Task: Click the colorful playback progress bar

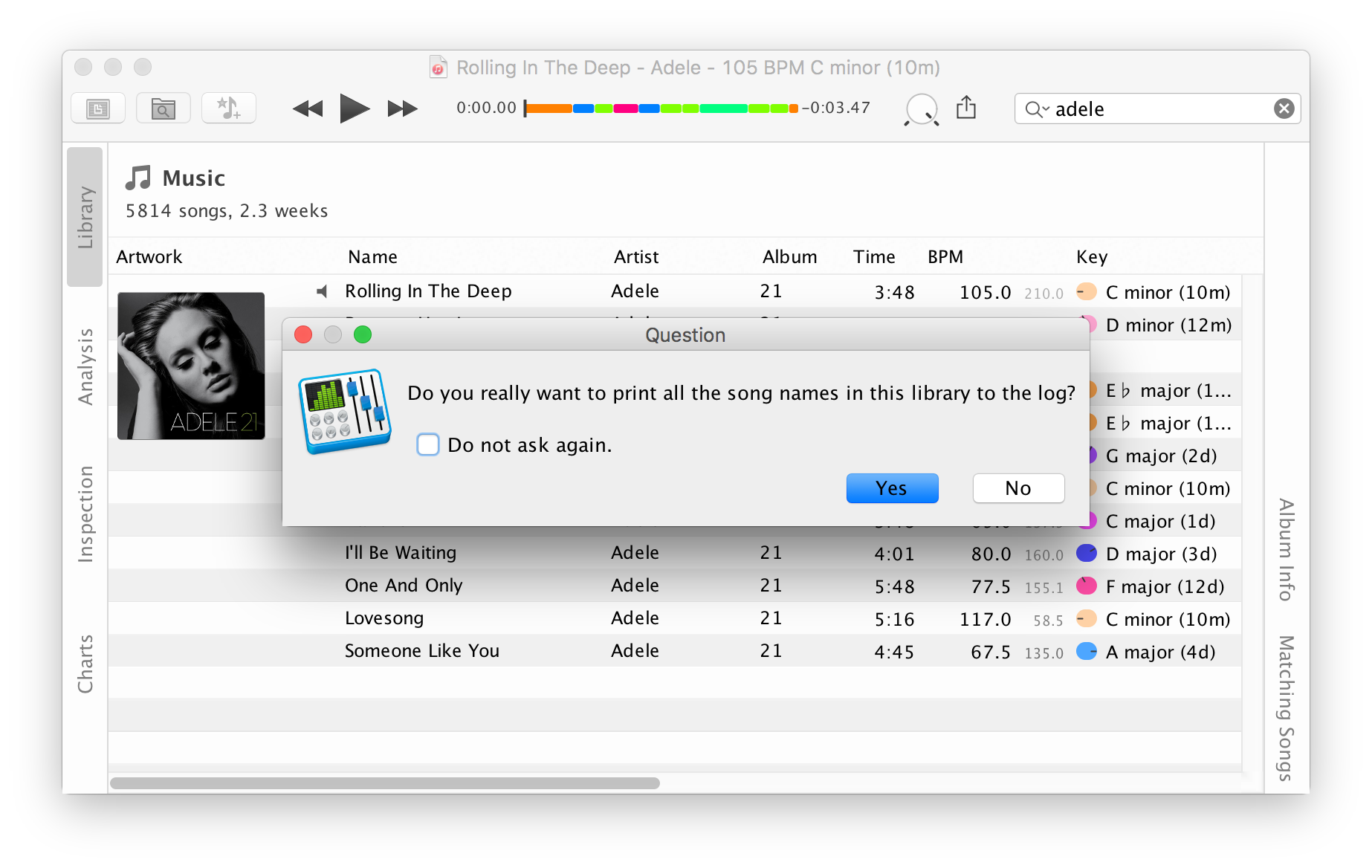Action: (660, 108)
